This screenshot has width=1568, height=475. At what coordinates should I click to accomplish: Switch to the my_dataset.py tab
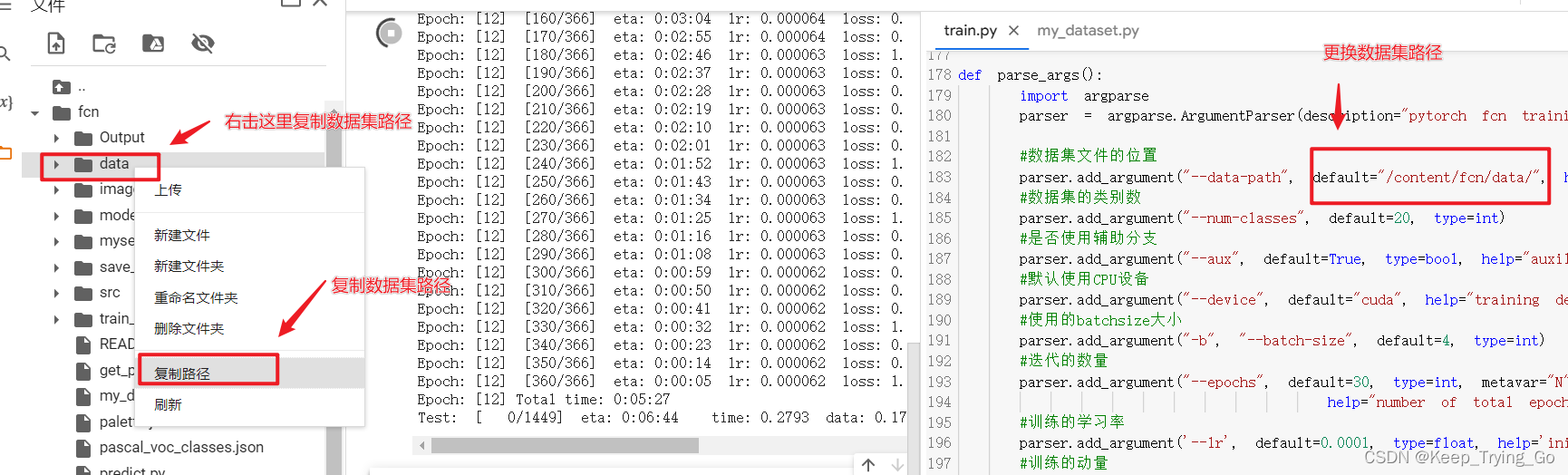pos(1088,30)
